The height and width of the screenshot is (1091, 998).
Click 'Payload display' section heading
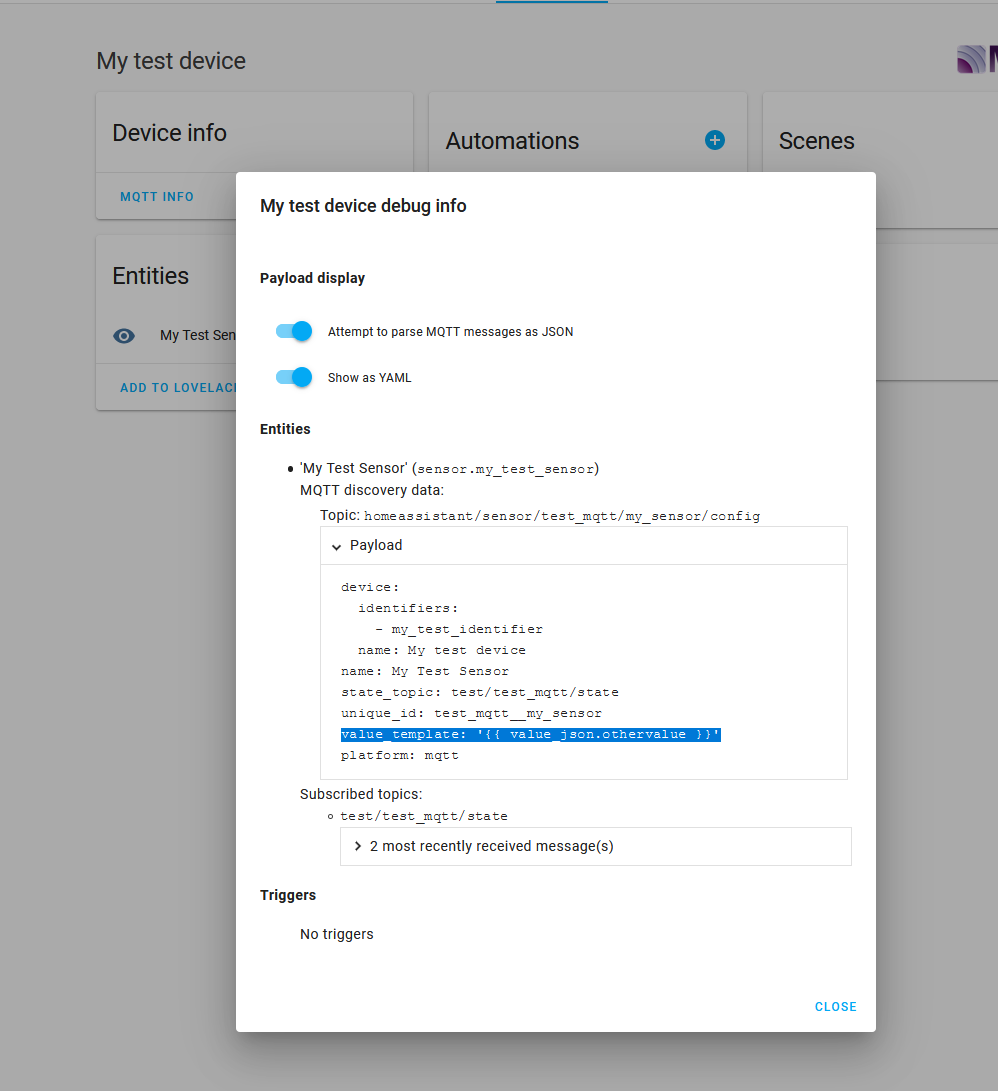click(x=312, y=278)
